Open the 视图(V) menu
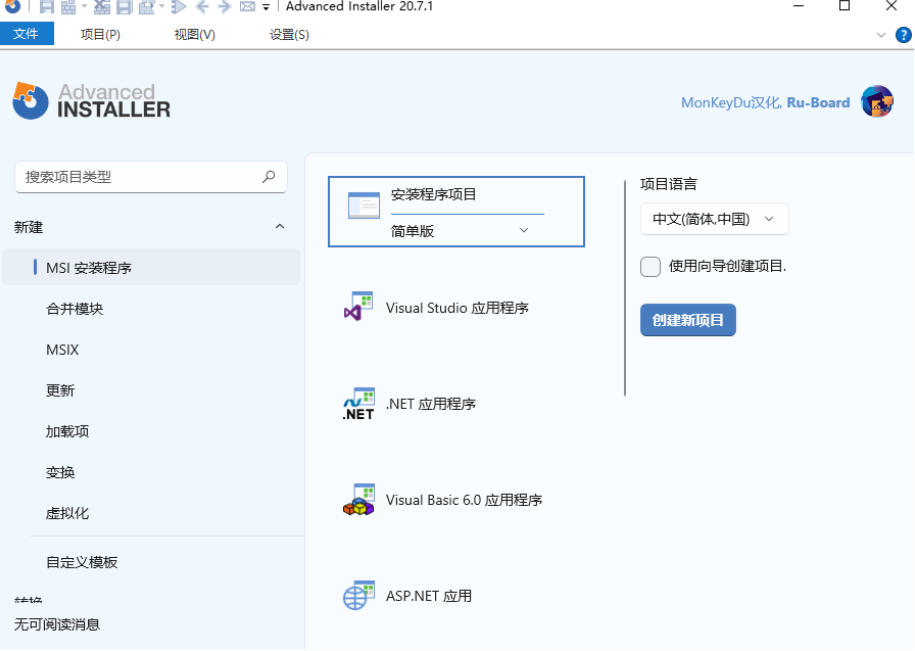Image resolution: width=915 pixels, height=651 pixels. tap(193, 33)
